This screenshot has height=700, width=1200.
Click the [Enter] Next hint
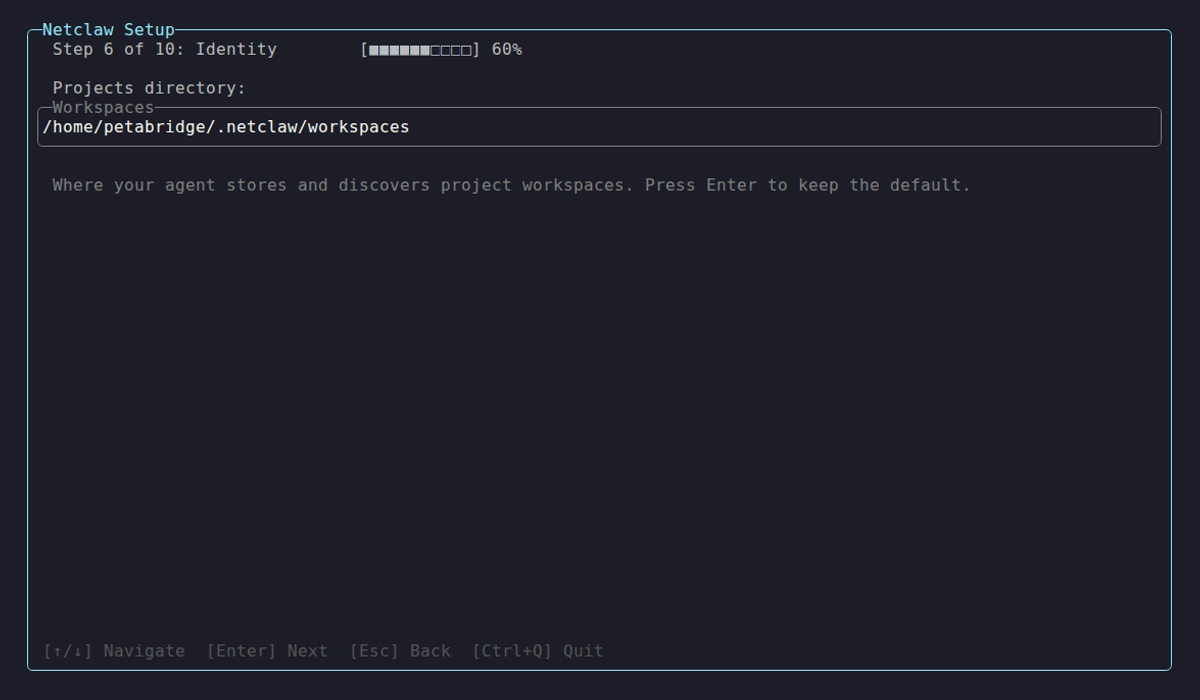(267, 651)
